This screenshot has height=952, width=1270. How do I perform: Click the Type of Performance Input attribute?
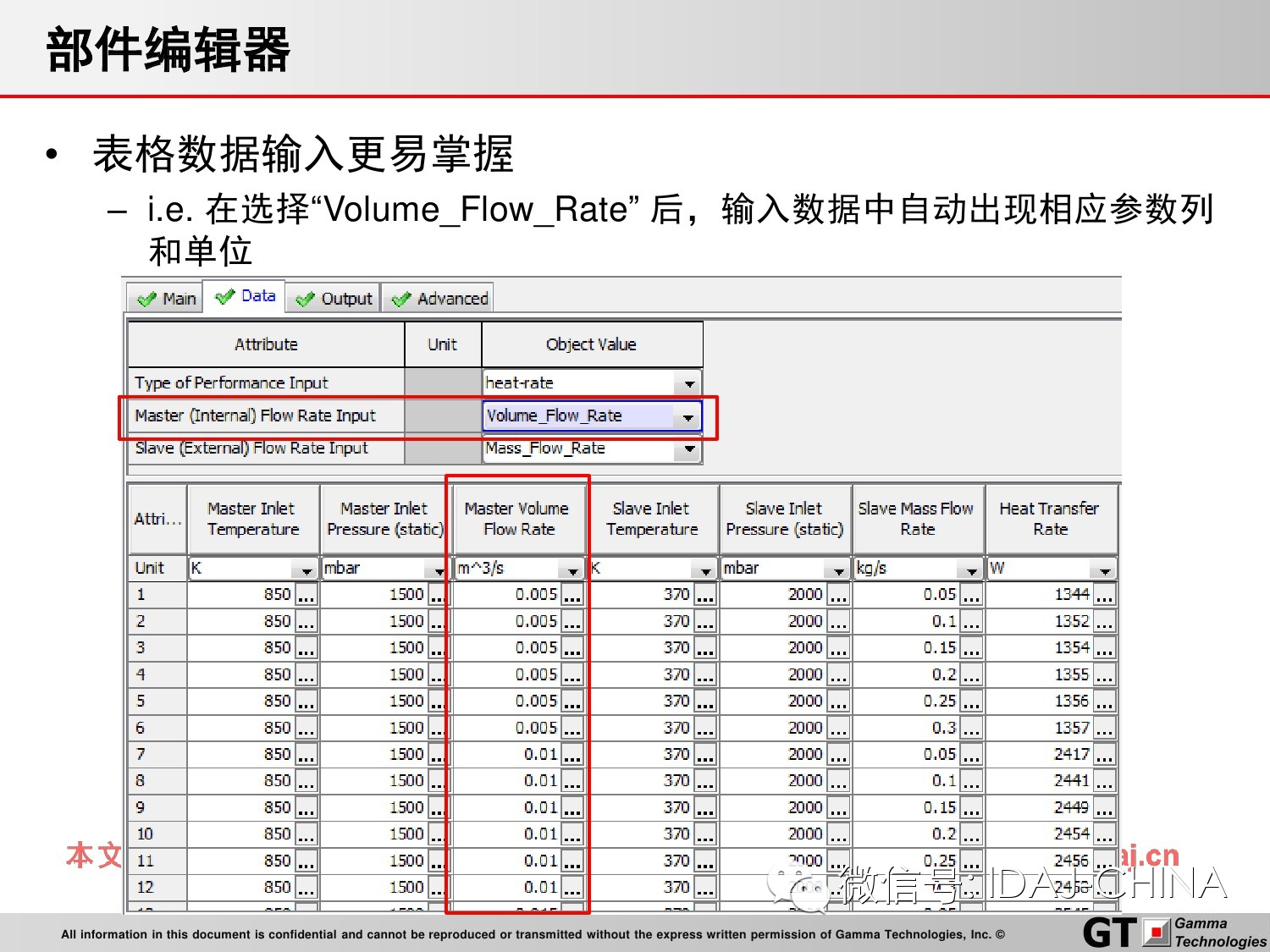266,383
